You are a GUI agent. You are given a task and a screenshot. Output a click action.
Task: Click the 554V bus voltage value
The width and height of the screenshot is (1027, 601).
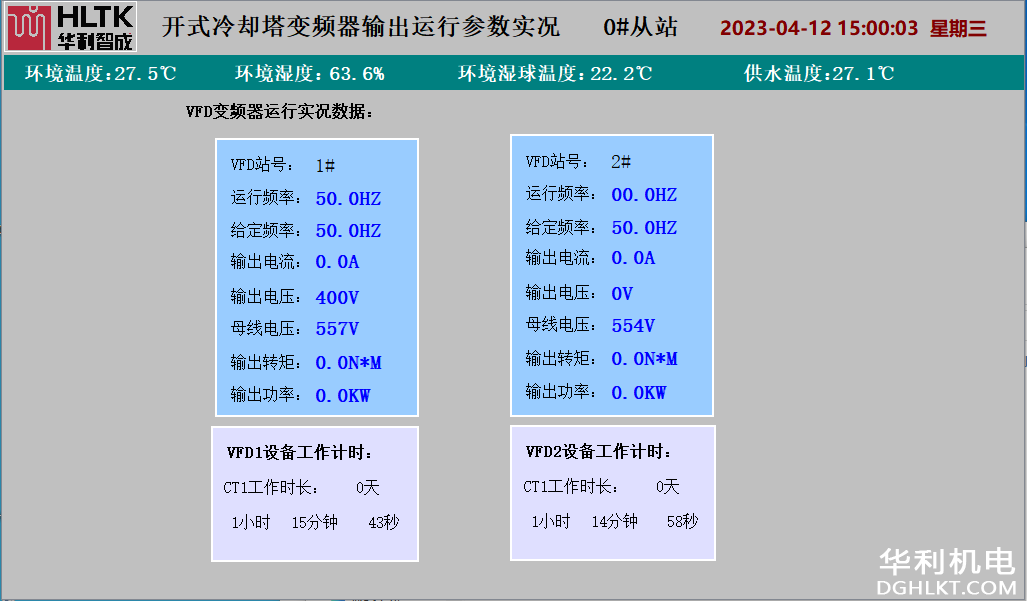click(633, 326)
